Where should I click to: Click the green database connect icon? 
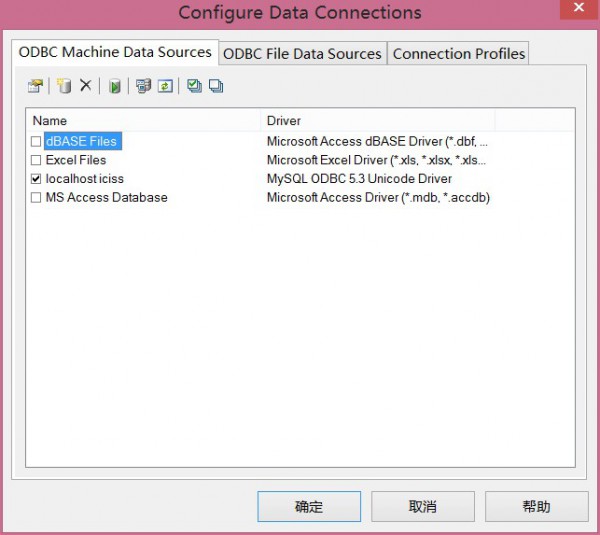(x=115, y=87)
